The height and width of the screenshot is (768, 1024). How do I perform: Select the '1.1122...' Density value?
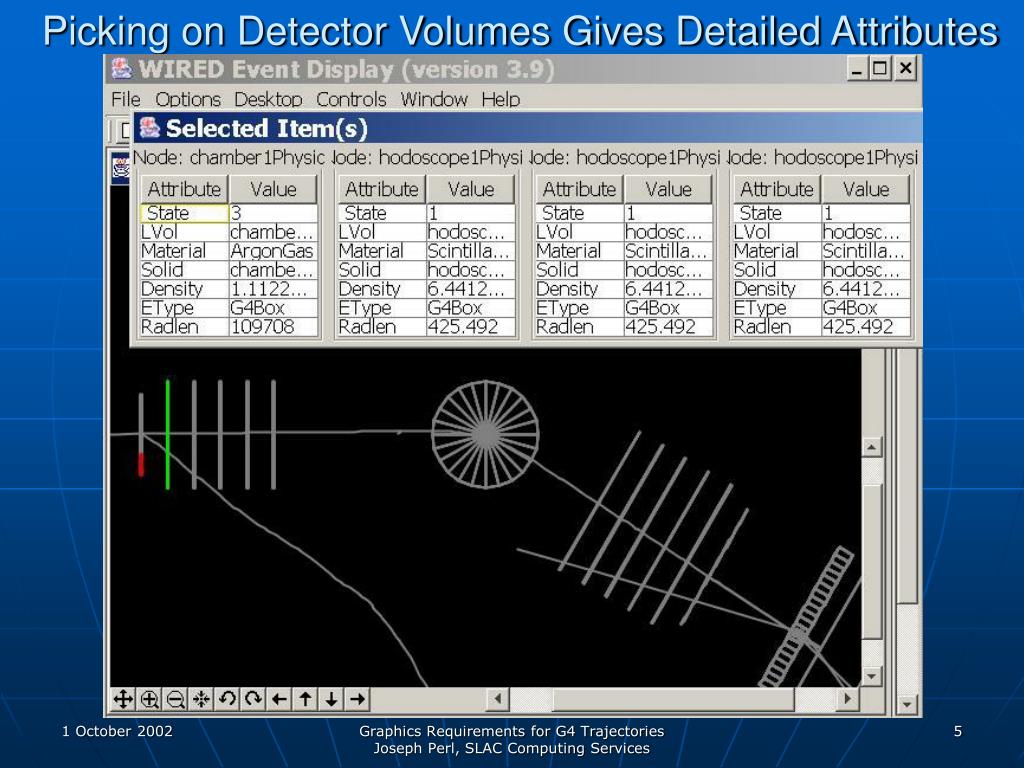click(273, 289)
